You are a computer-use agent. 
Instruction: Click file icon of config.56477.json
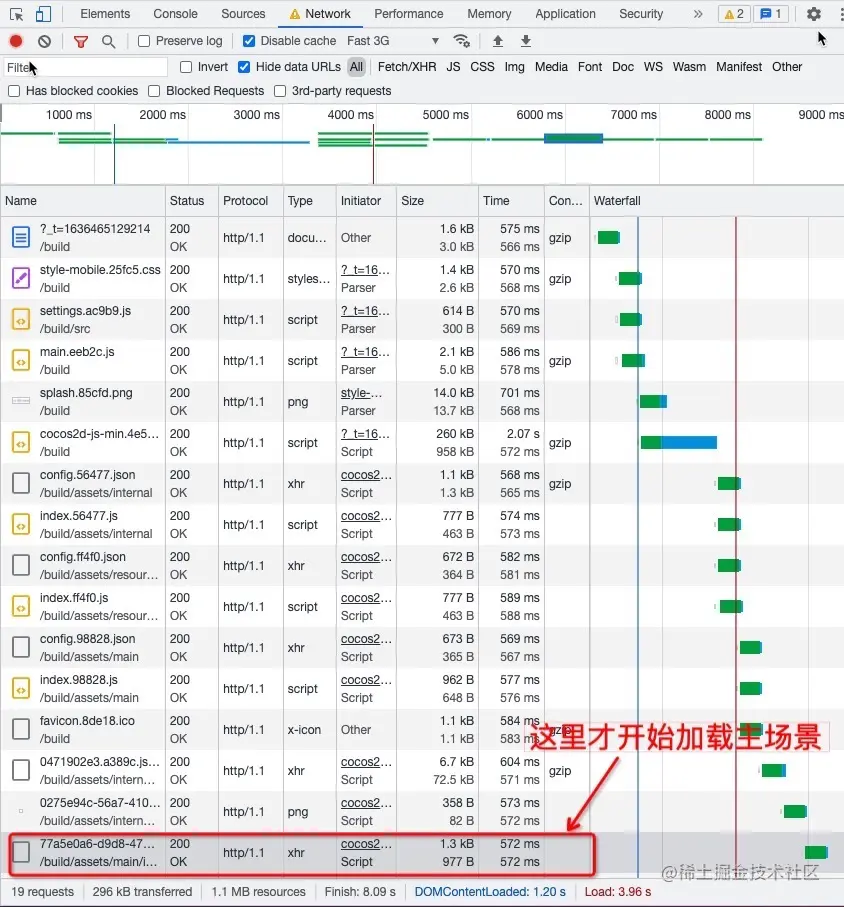pyautogui.click(x=21, y=484)
